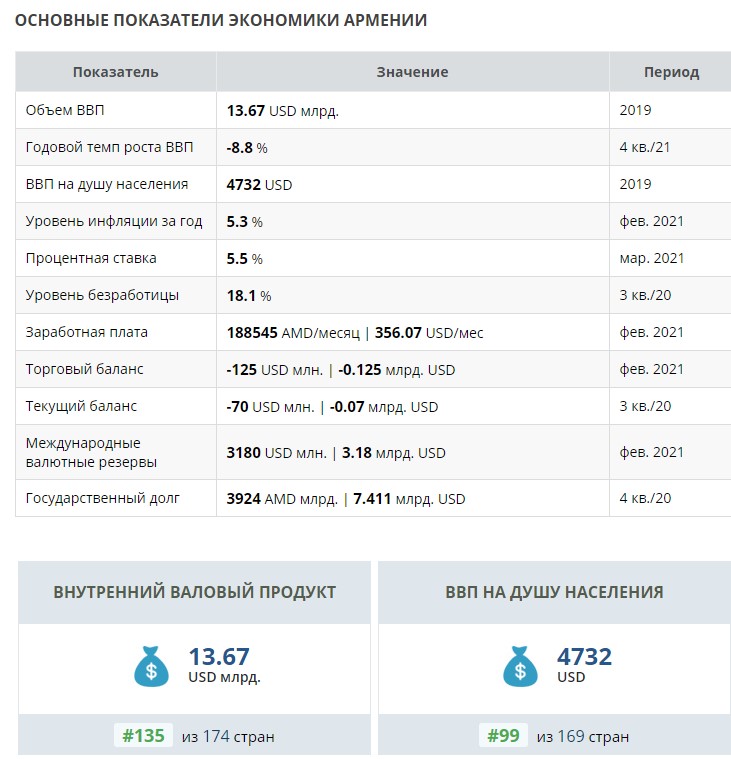
Task: Select the Процентная ставка row label
Action: [x=91, y=258]
